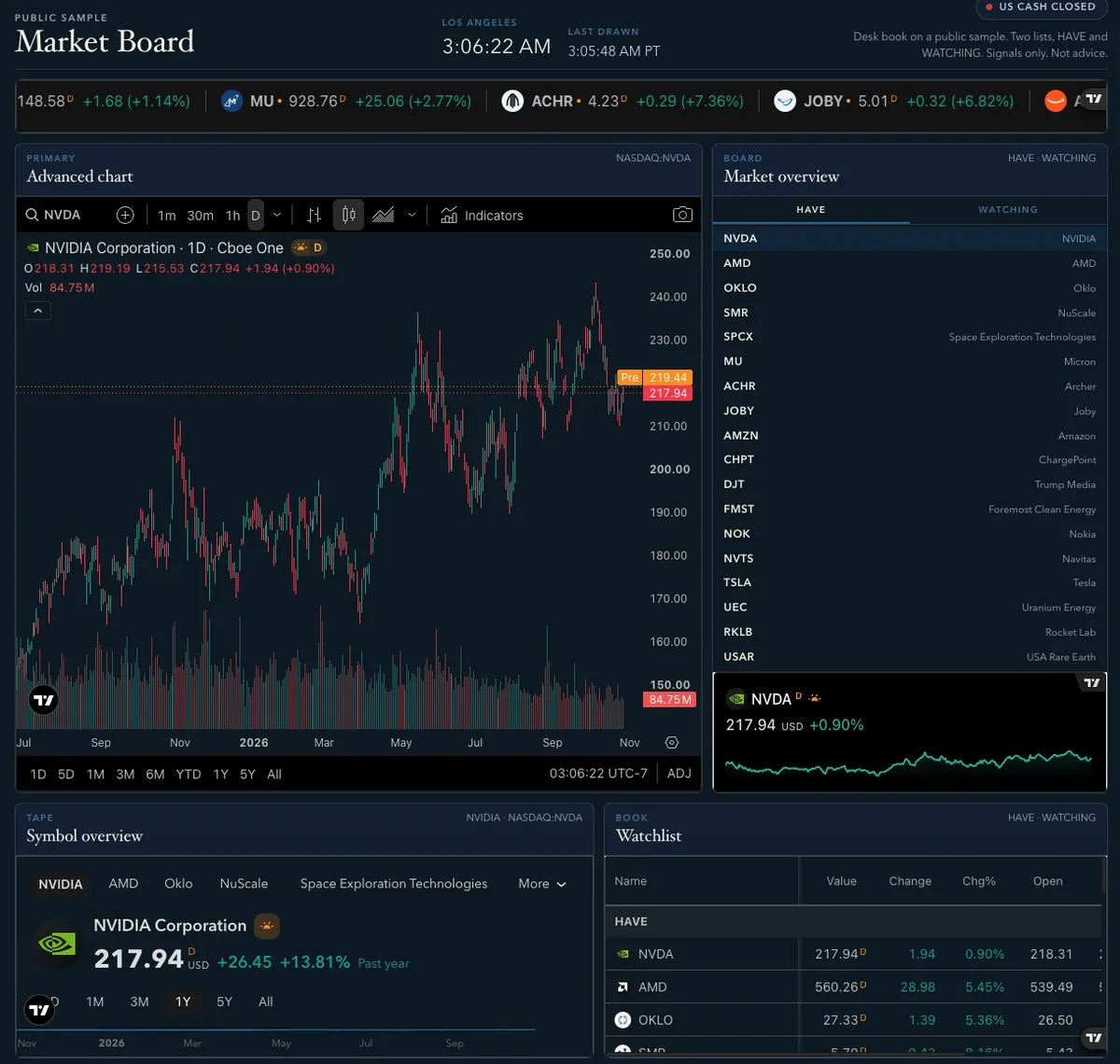
Task: Click the TradingView logo on the ticker tape
Action: (x=1094, y=99)
